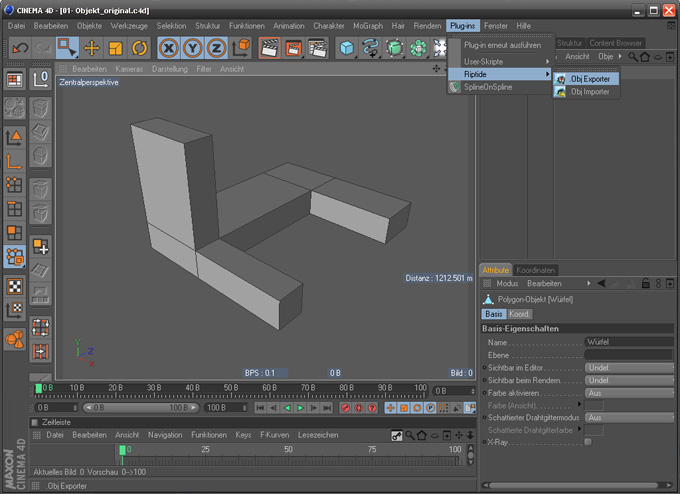Enable the X-Ray checkbox

coord(588,441)
